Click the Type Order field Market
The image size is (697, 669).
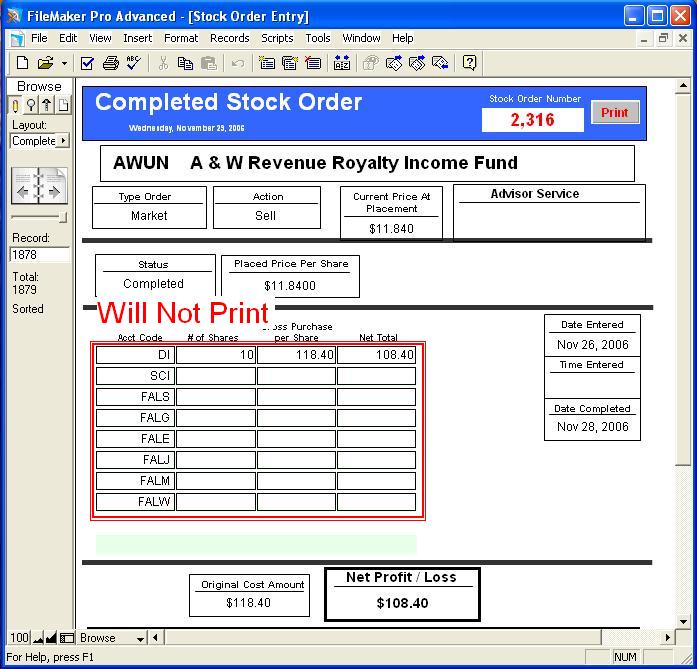pos(149,216)
